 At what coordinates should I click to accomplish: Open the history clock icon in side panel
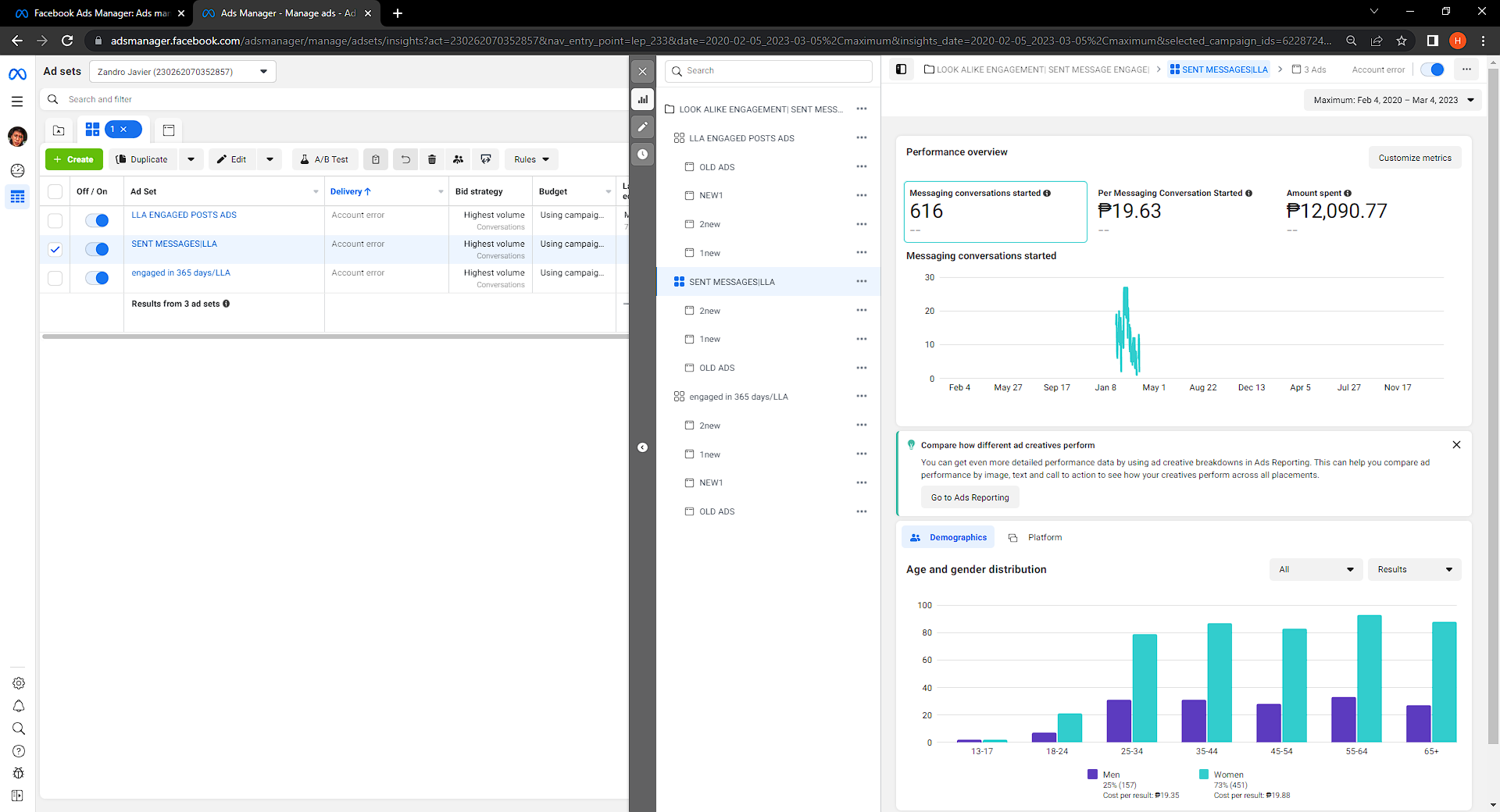642,154
